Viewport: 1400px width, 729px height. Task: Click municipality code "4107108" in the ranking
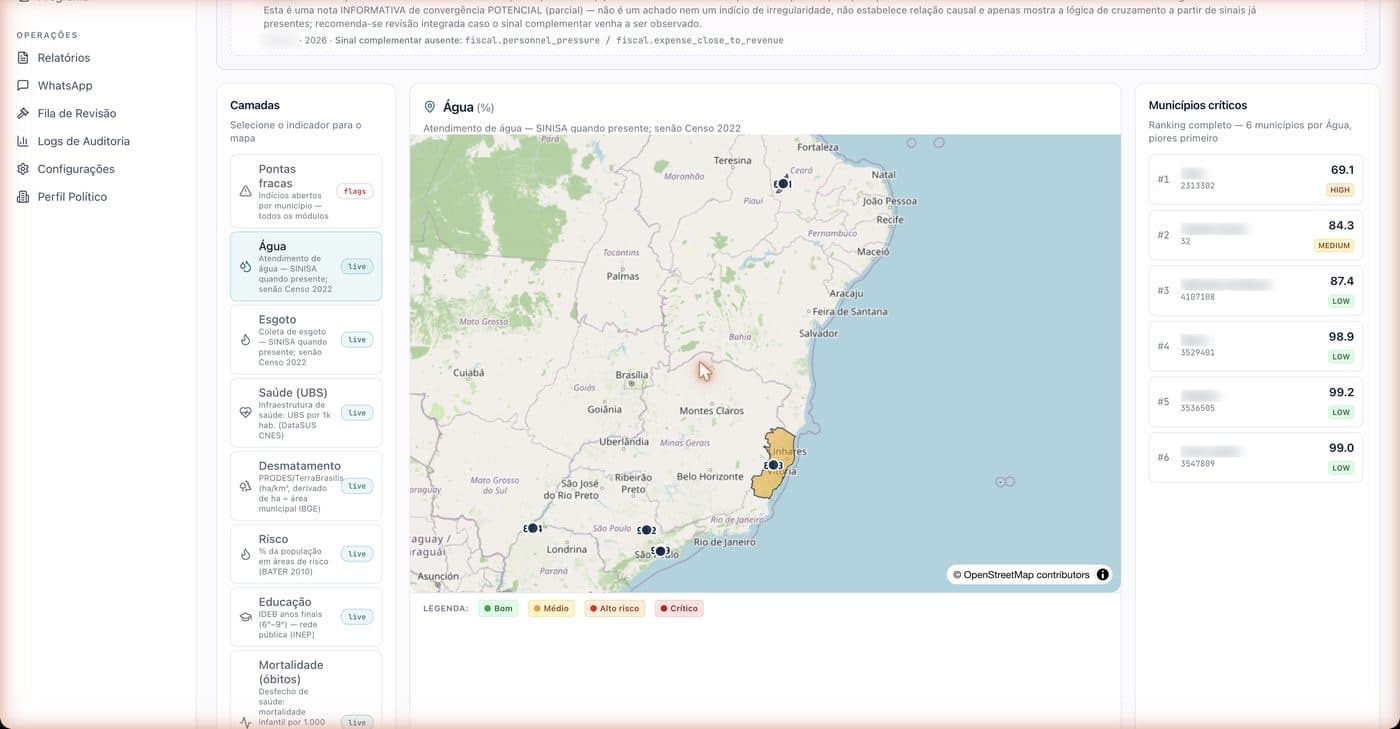pyautogui.click(x=1197, y=297)
